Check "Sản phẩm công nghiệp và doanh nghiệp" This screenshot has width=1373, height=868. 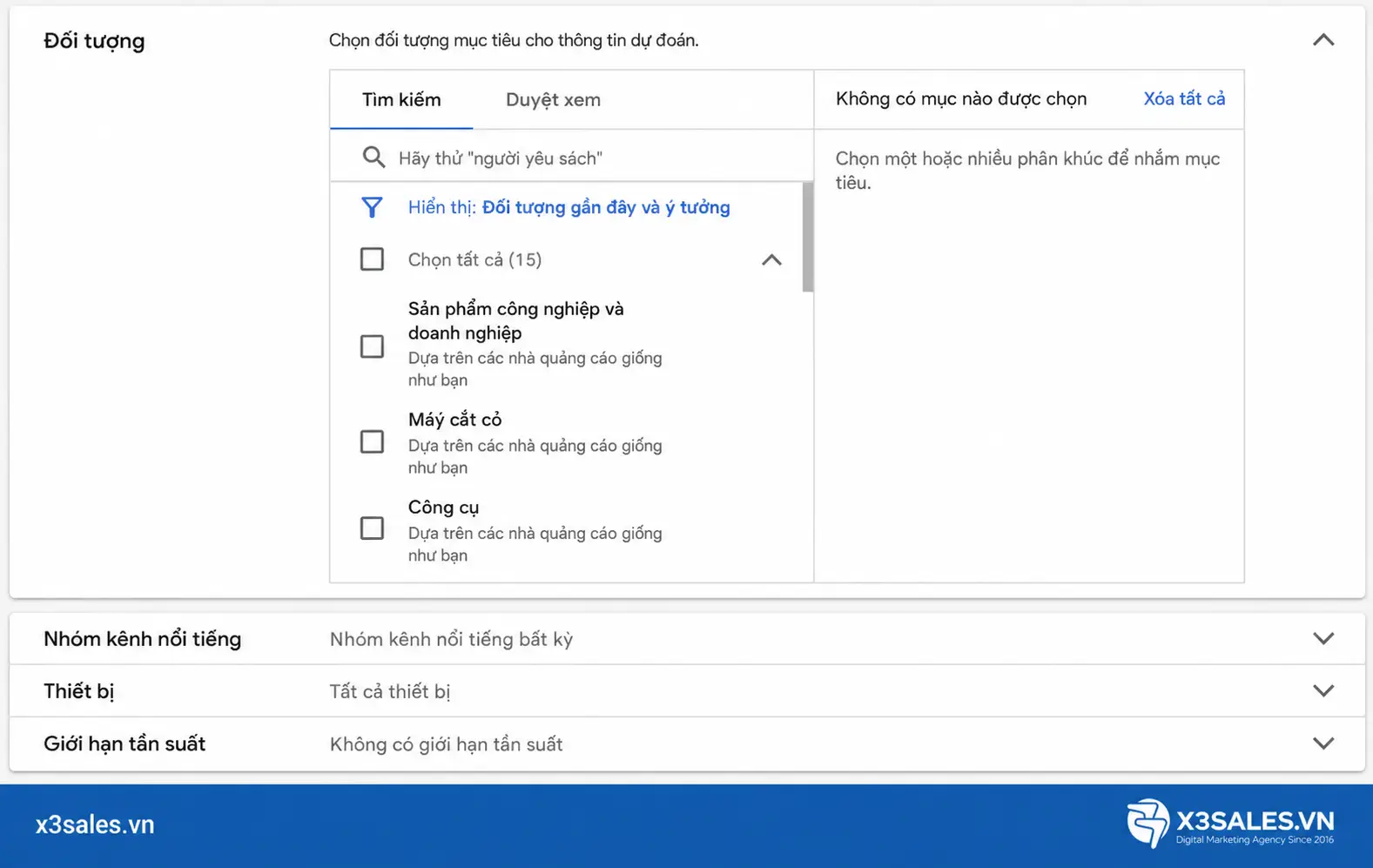coord(372,347)
